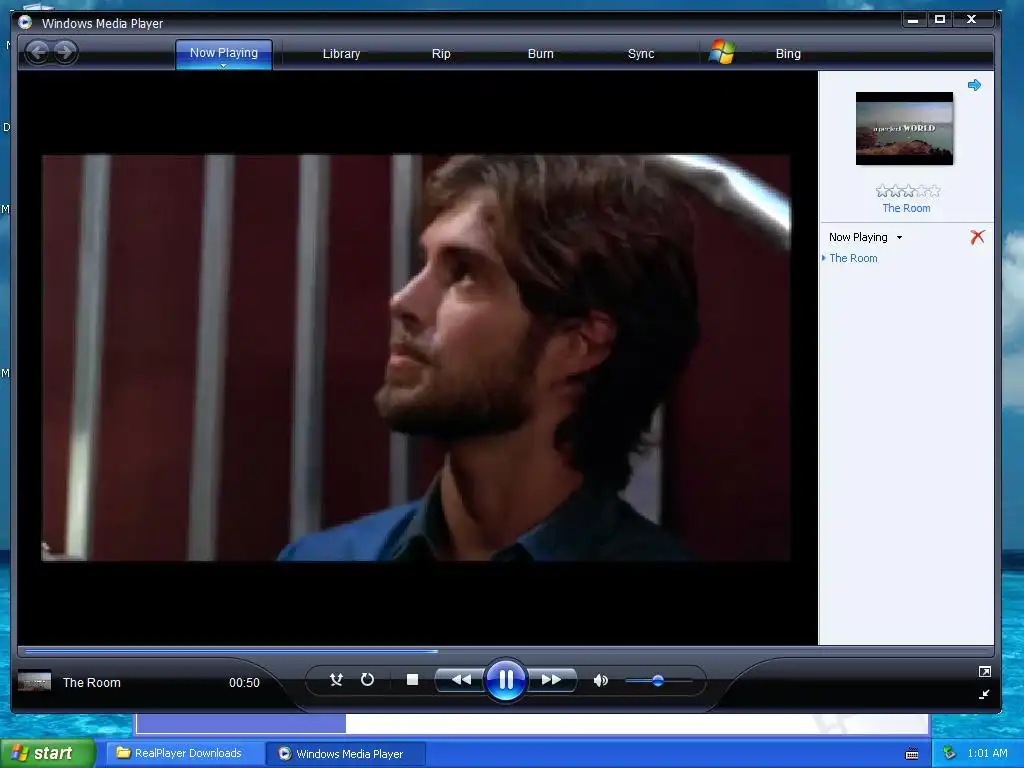Clear the list pane with red X
This screenshot has width=1024, height=768.
(x=977, y=237)
